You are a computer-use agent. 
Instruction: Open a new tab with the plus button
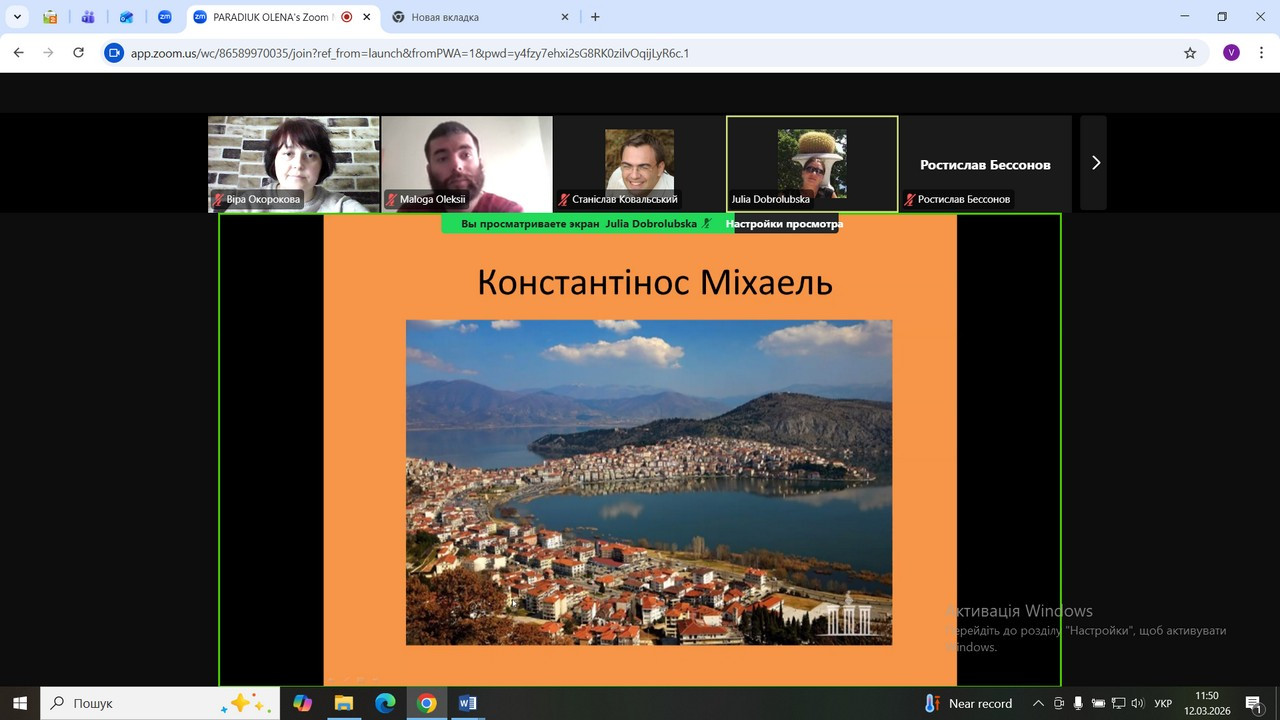(x=595, y=17)
